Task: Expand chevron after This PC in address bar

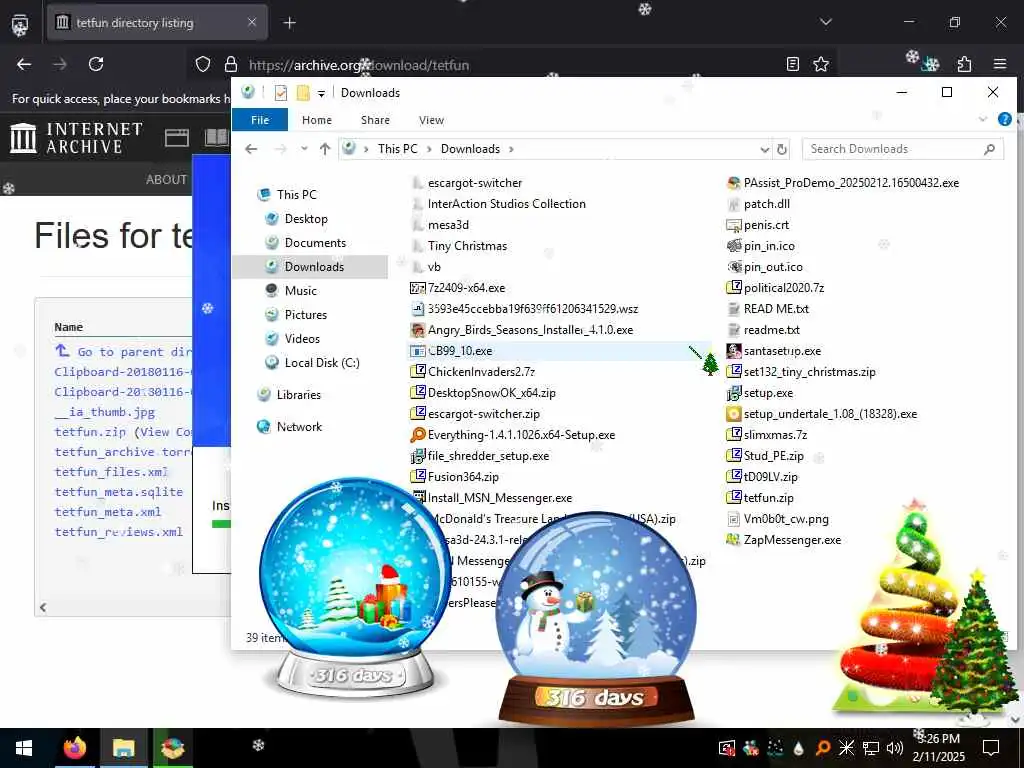Action: [x=429, y=150]
